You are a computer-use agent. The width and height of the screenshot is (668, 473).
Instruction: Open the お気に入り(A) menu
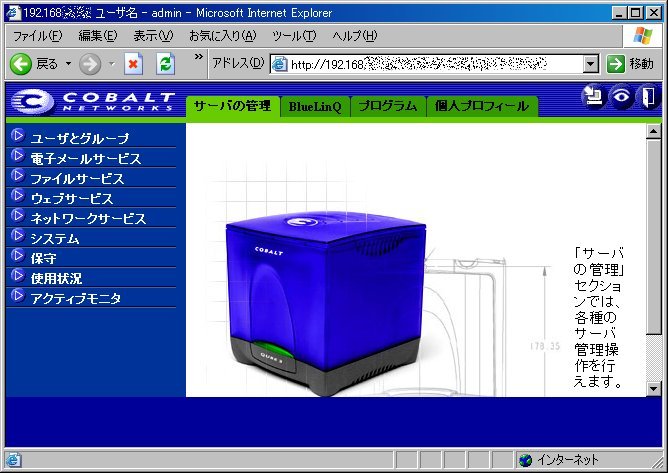tap(222, 36)
